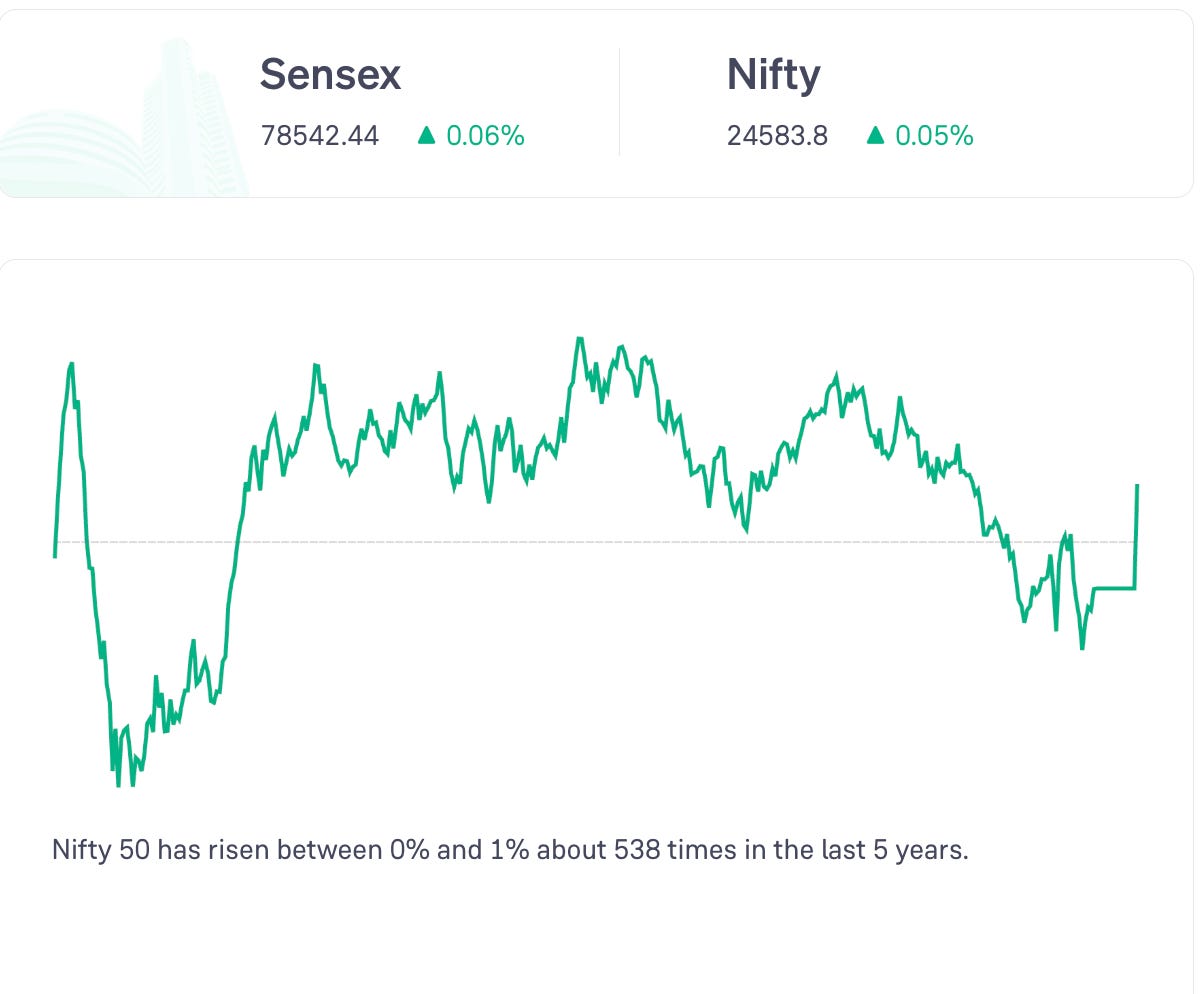The width and height of the screenshot is (1200, 994).
Task: Click the Sensex 0.06% change figure
Action: (x=485, y=136)
